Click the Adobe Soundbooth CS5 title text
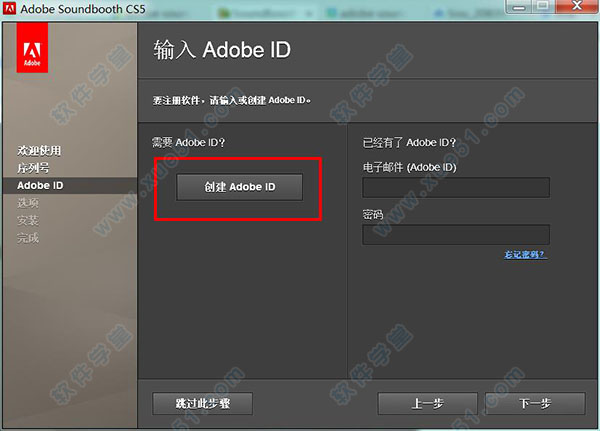Viewport: 600px width, 431px height. (x=83, y=9)
